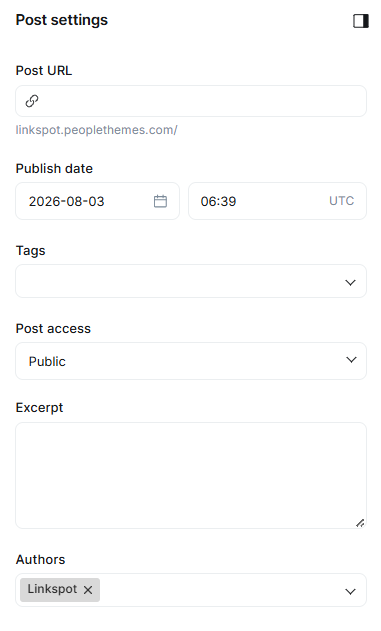Focus the Post URL slug input
Viewport: 381px width, 631px height.
pyautogui.click(x=191, y=101)
